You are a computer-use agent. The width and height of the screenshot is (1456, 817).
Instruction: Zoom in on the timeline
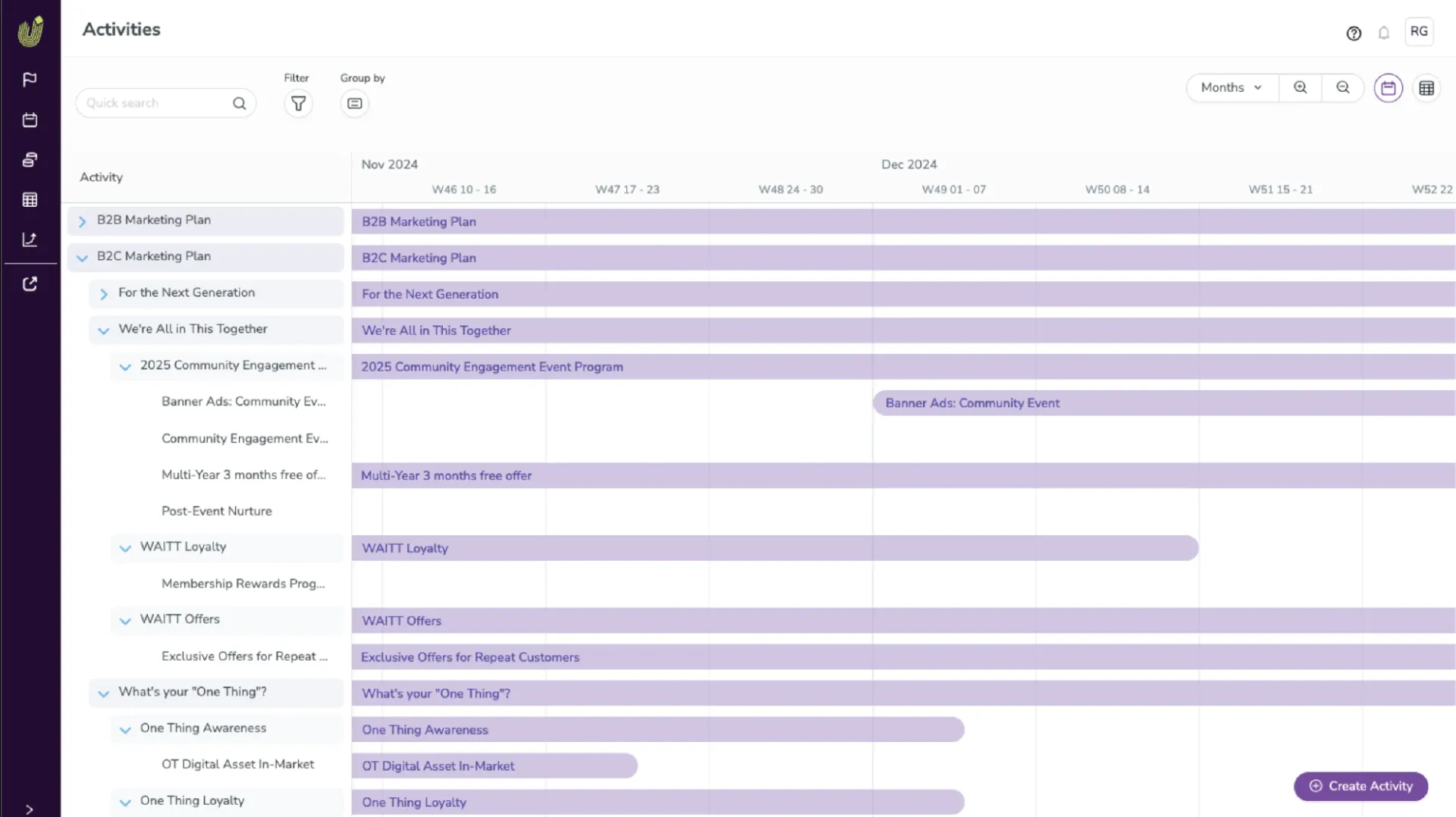pos(1300,87)
